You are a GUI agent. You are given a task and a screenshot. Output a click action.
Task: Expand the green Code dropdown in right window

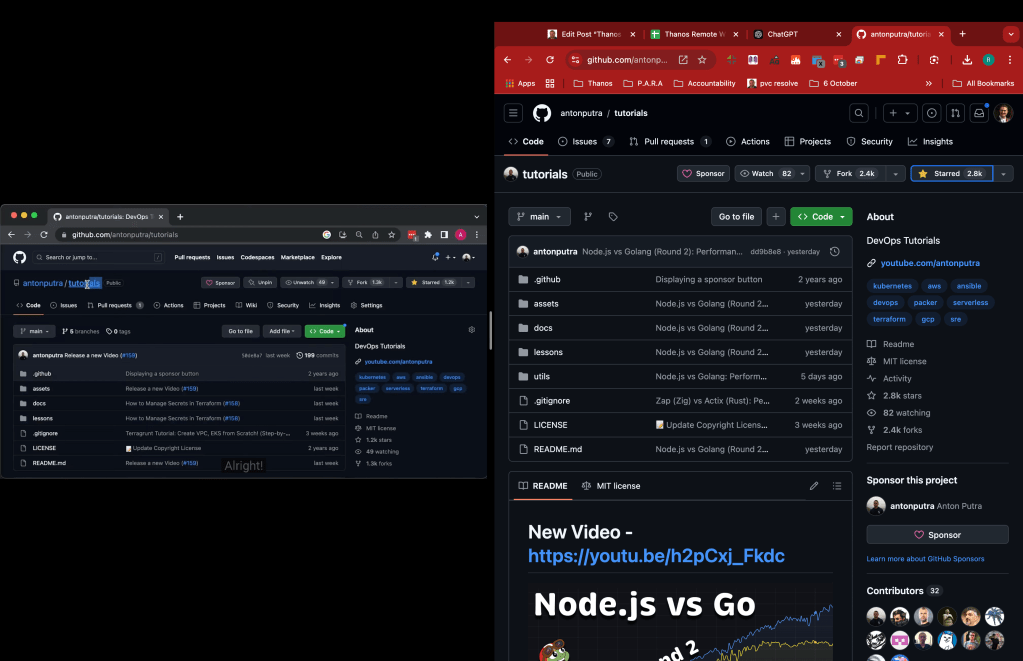click(x=821, y=217)
